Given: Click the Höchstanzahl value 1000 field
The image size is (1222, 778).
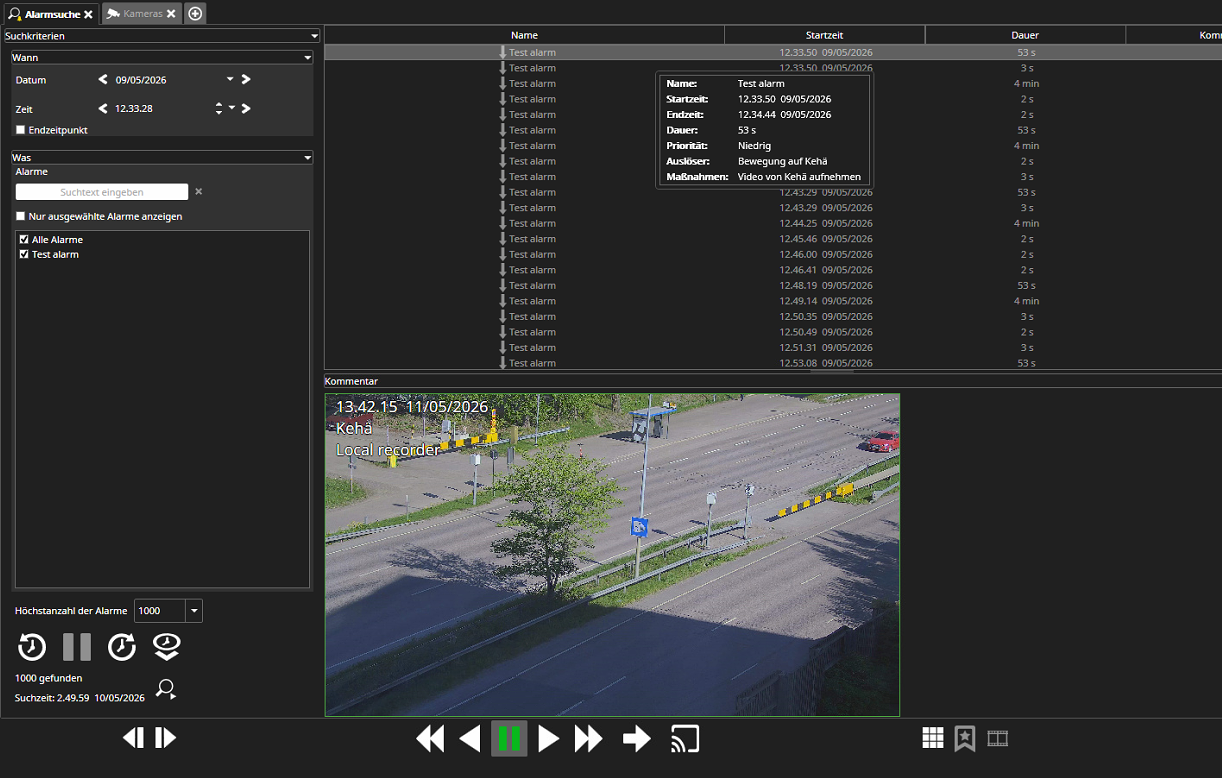Looking at the screenshot, I should tap(160, 611).
